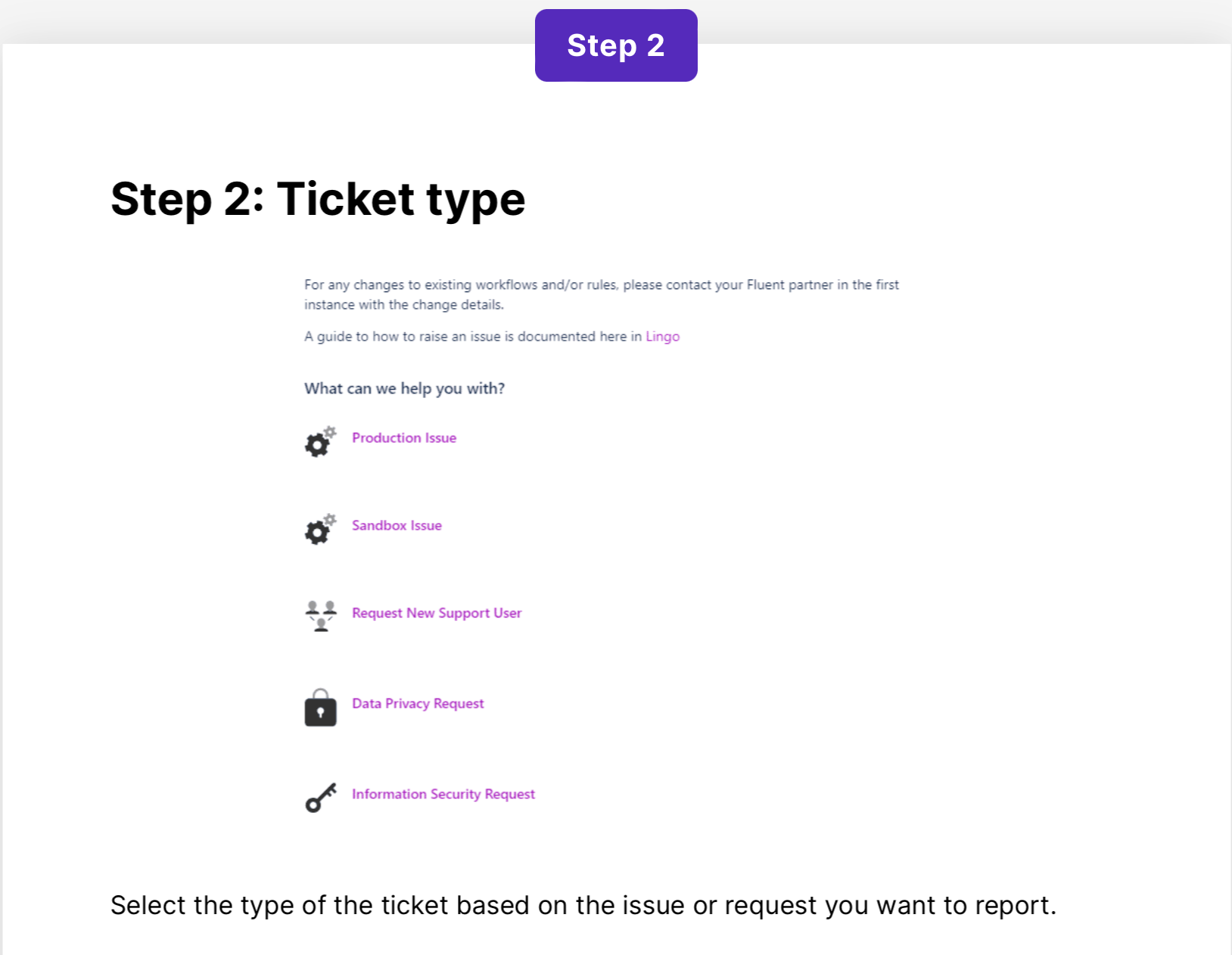The image size is (1232, 955).
Task: Choose Request New Support User
Action: point(437,613)
